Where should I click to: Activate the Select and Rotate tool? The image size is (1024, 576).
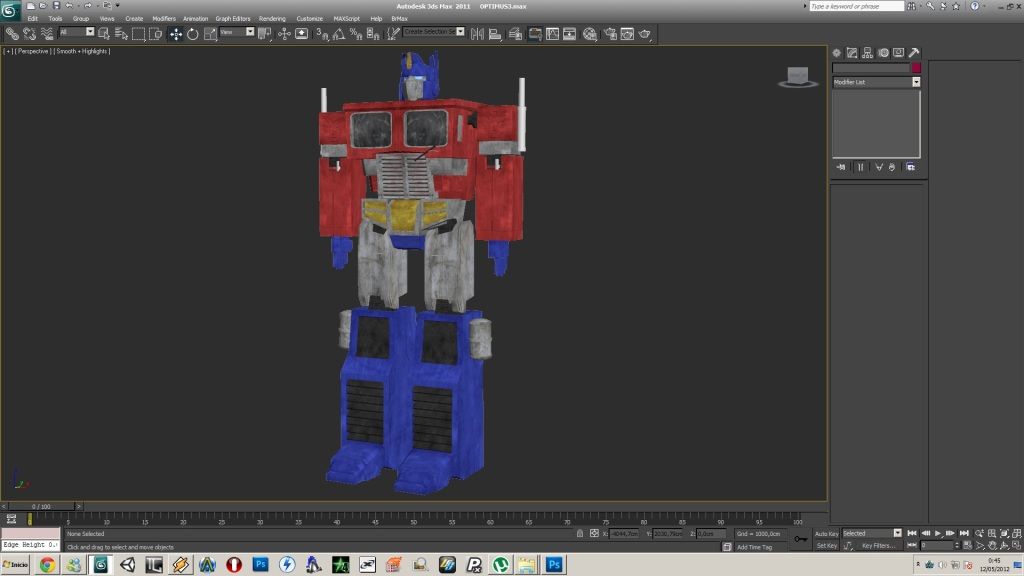click(x=193, y=34)
